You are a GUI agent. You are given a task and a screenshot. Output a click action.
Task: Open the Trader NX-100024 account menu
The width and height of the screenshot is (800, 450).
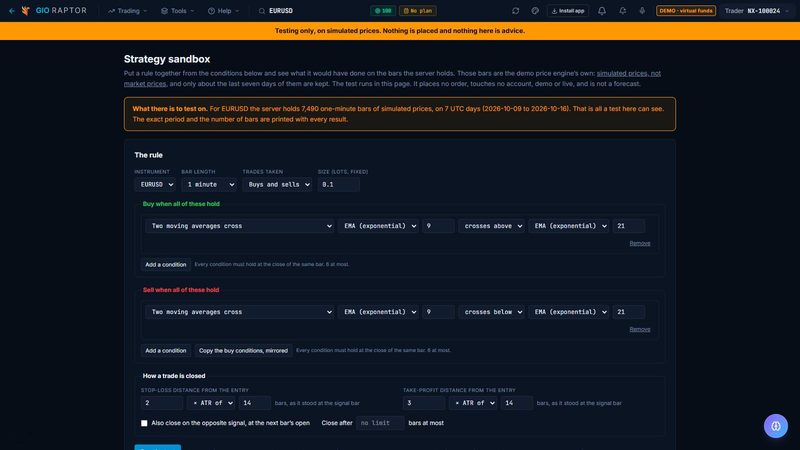[x=757, y=11]
